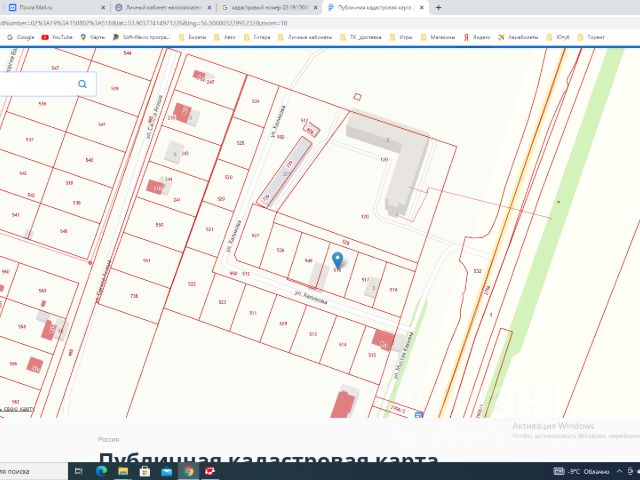Click parcel 523 on the map
This screenshot has width=640, height=480.
coord(222,302)
